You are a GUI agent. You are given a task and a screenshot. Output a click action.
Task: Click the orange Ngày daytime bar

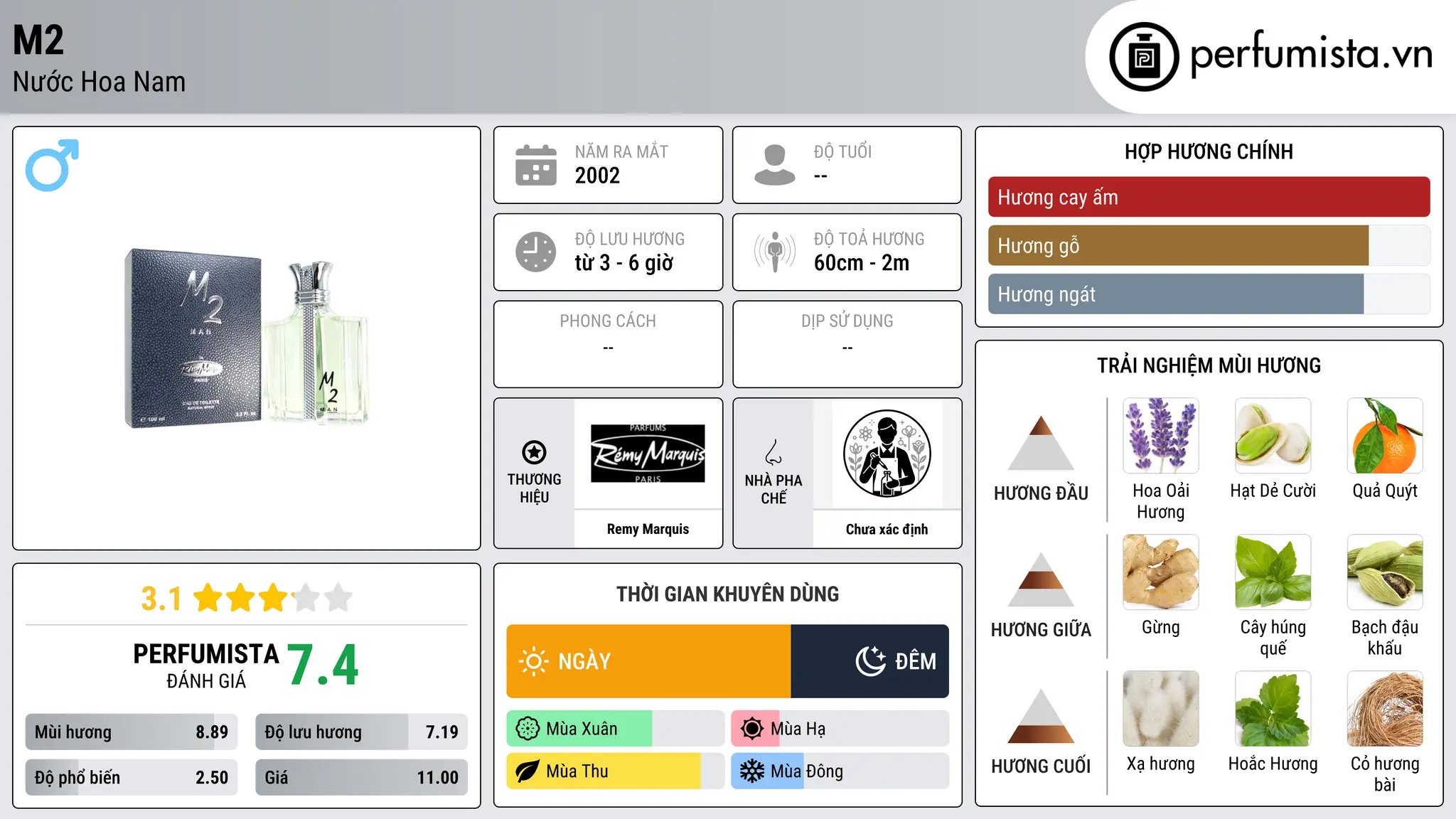coord(649,661)
